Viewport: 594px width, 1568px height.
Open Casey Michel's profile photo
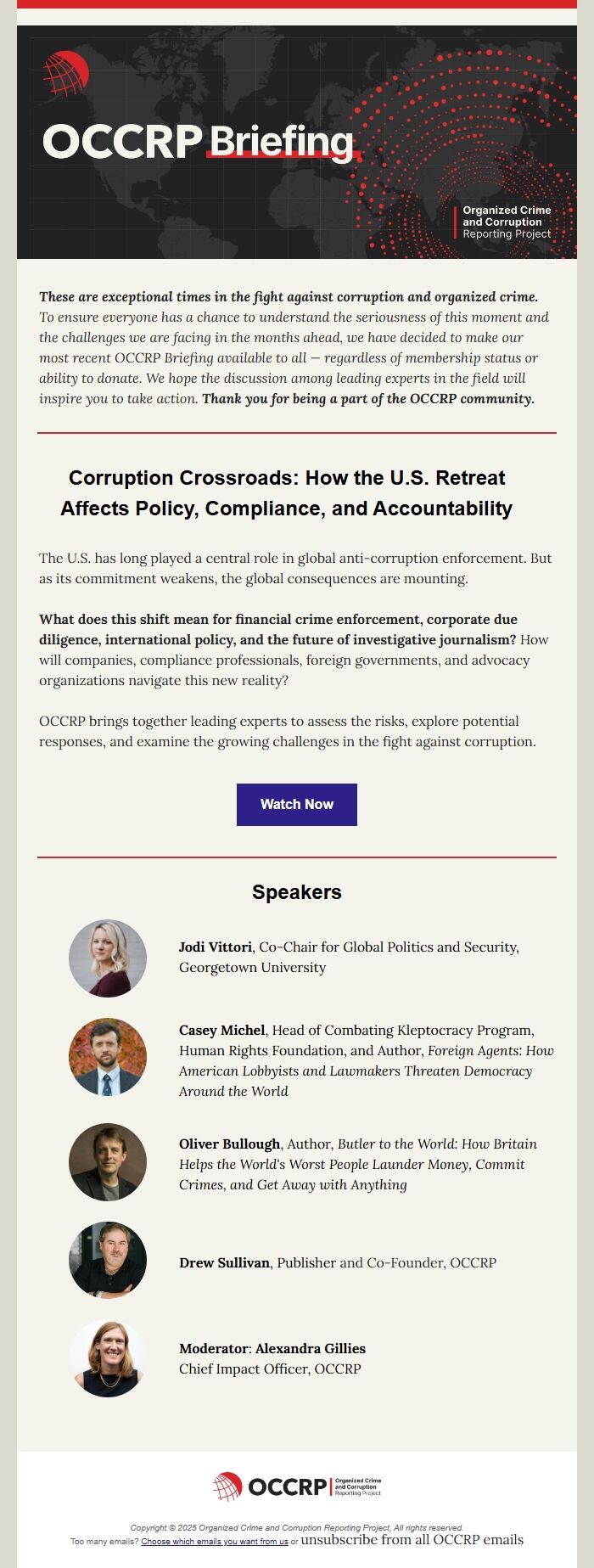pyautogui.click(x=108, y=1057)
